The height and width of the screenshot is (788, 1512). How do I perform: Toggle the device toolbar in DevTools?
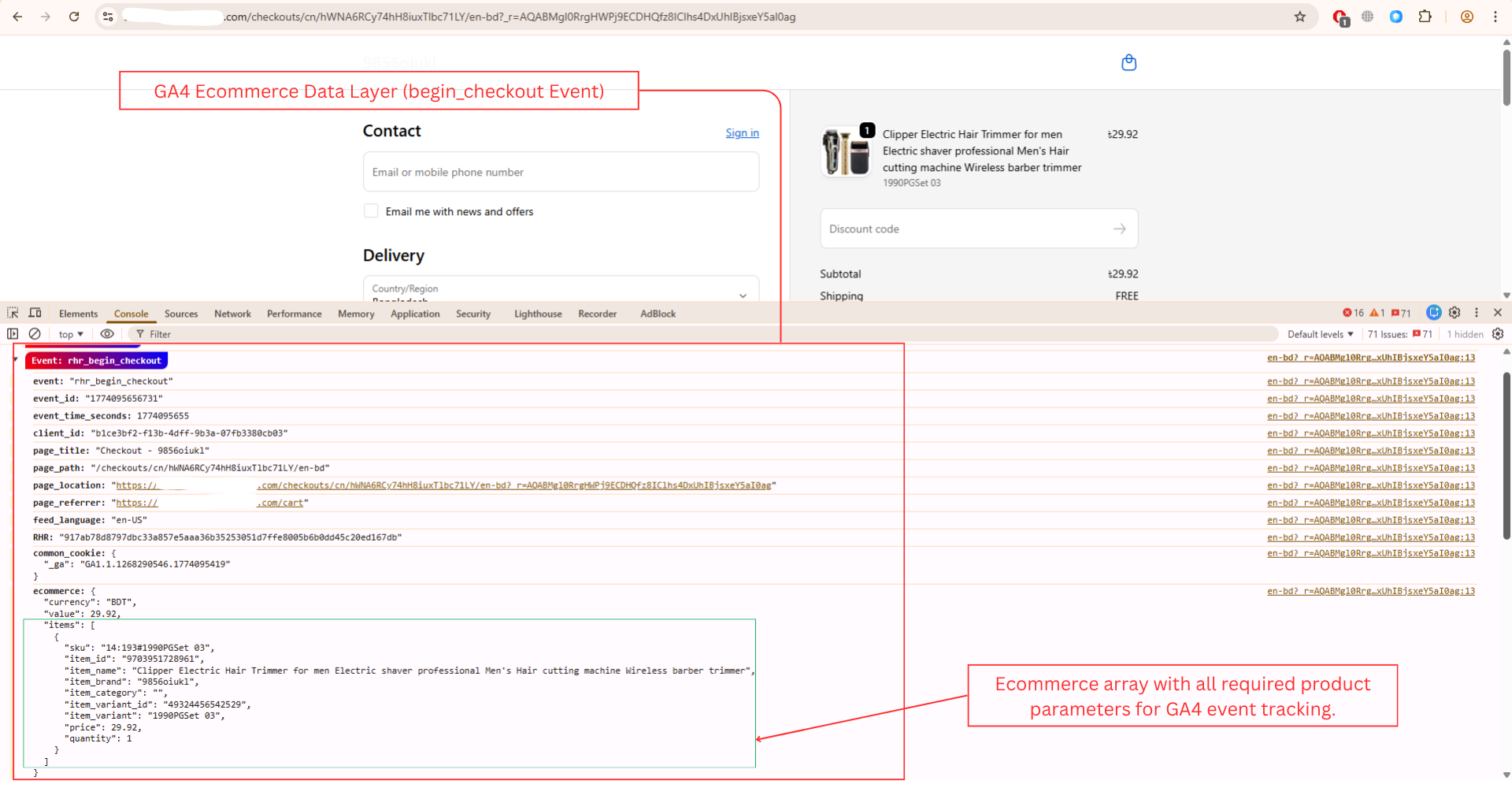point(35,313)
